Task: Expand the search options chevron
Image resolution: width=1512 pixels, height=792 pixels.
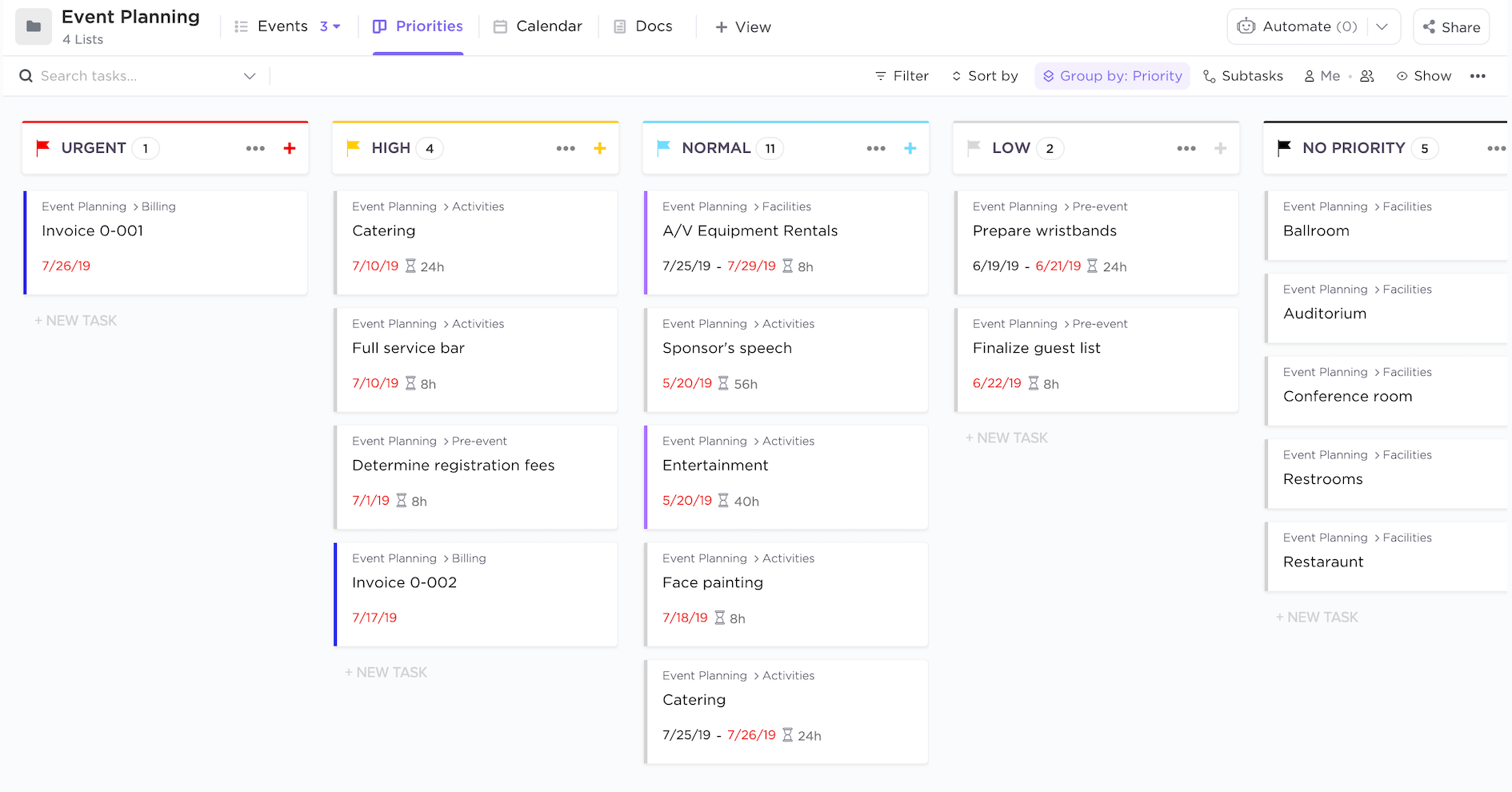Action: pos(250,76)
